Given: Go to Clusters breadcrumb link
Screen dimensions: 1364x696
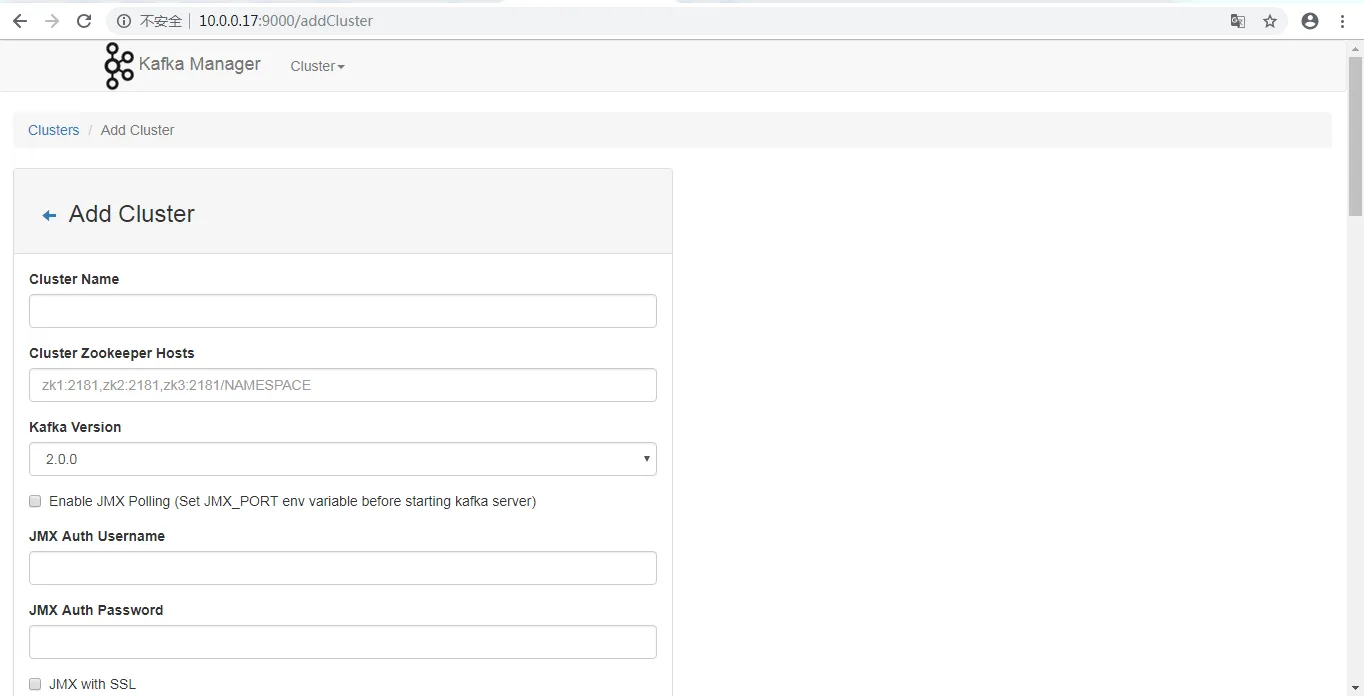Looking at the screenshot, I should [x=53, y=130].
